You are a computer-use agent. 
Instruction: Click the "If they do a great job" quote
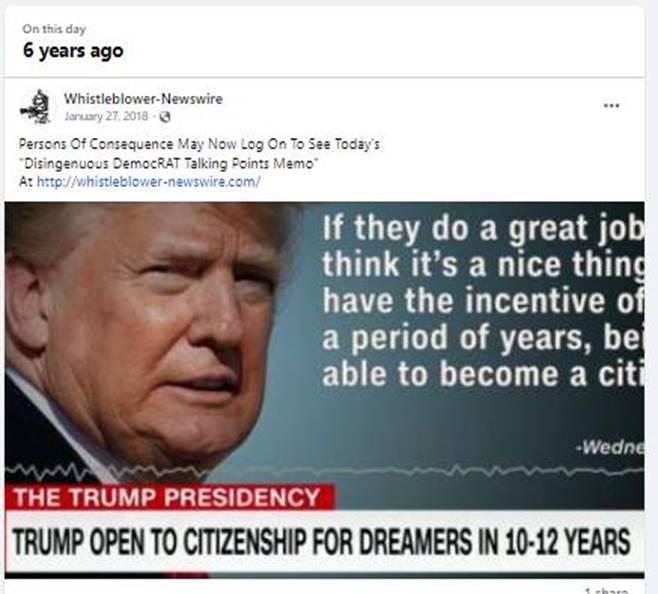click(483, 229)
